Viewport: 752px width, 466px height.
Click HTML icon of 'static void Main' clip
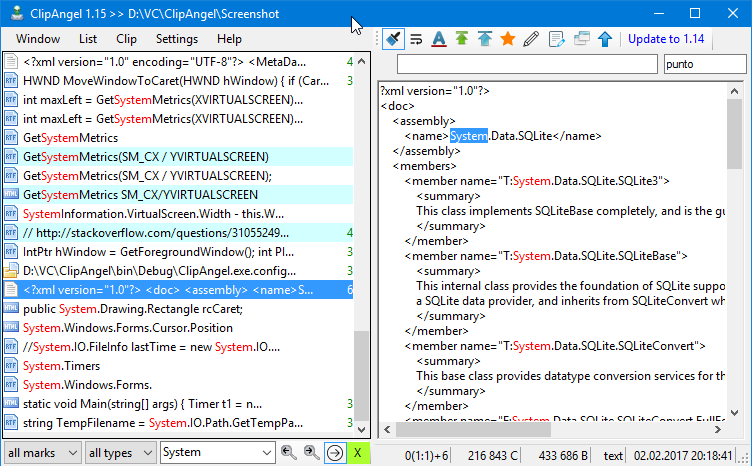(x=11, y=403)
